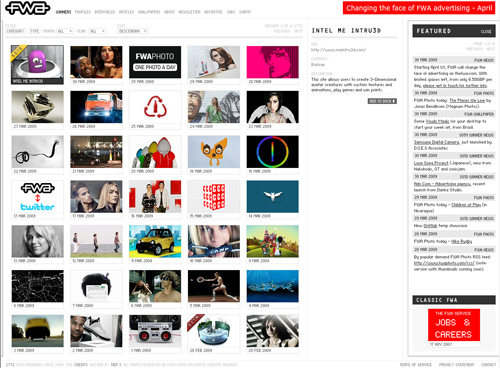Viewport: 500px width, 368px height.
Task: Open the Month filter dropdown
Action: (65, 31)
